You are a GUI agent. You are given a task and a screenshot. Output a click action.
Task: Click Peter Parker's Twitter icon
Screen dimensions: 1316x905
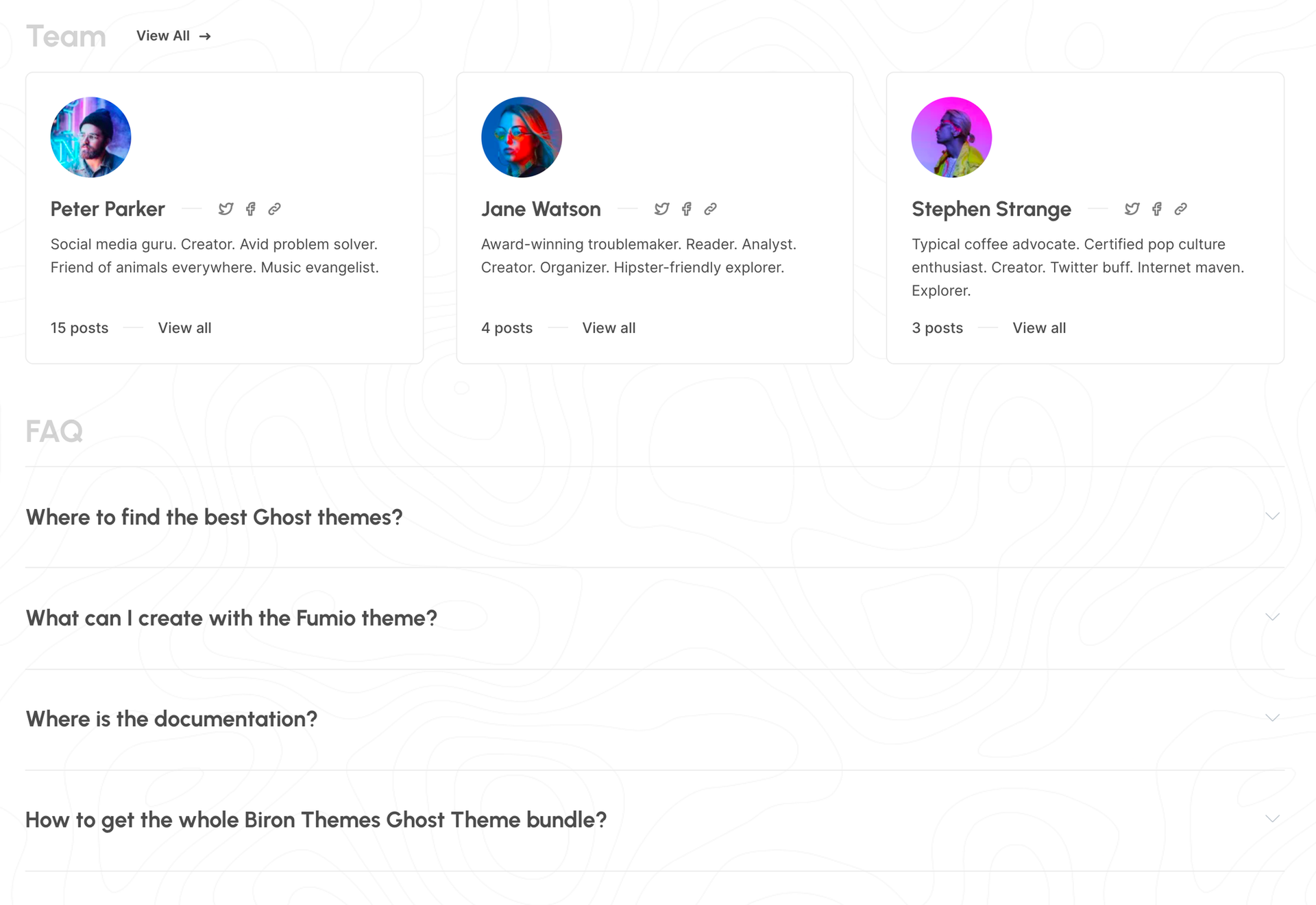click(225, 209)
